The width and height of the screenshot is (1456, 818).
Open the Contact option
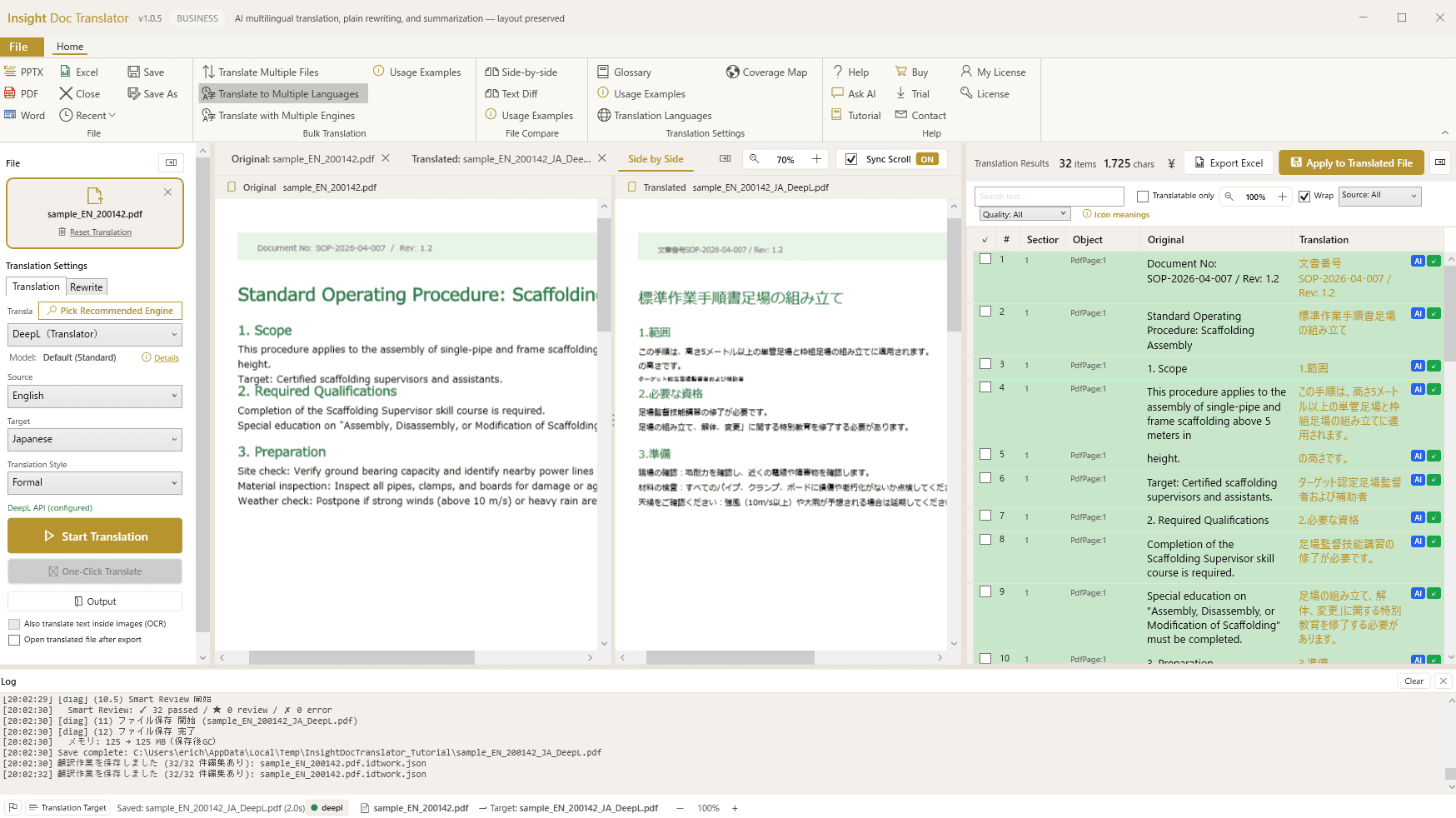(x=920, y=115)
